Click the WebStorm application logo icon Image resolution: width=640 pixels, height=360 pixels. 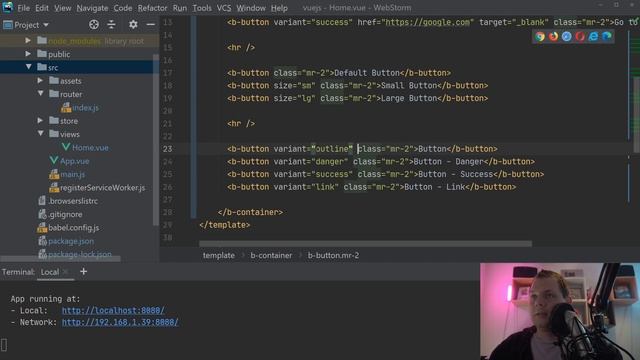7,7
